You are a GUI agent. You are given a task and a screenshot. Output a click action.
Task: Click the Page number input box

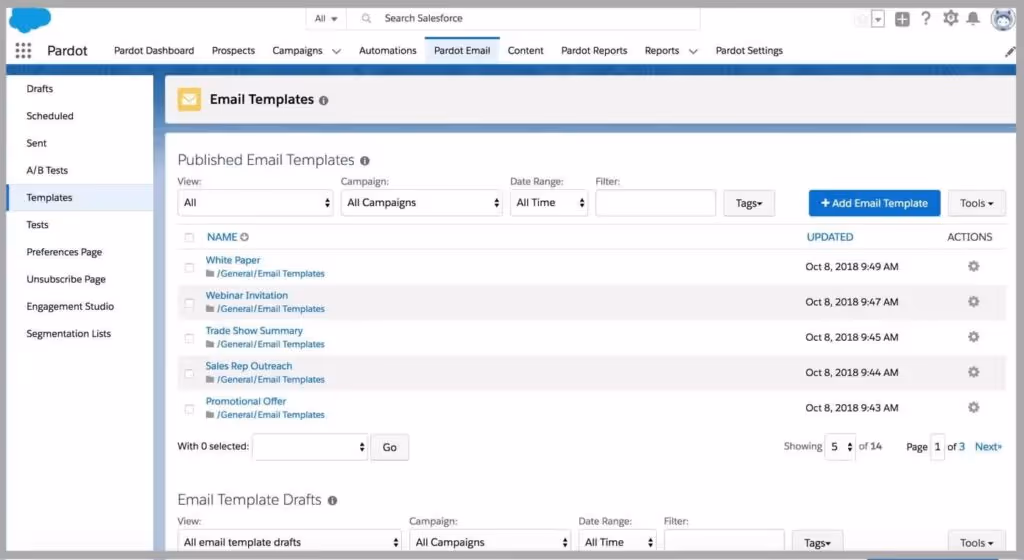coord(937,447)
